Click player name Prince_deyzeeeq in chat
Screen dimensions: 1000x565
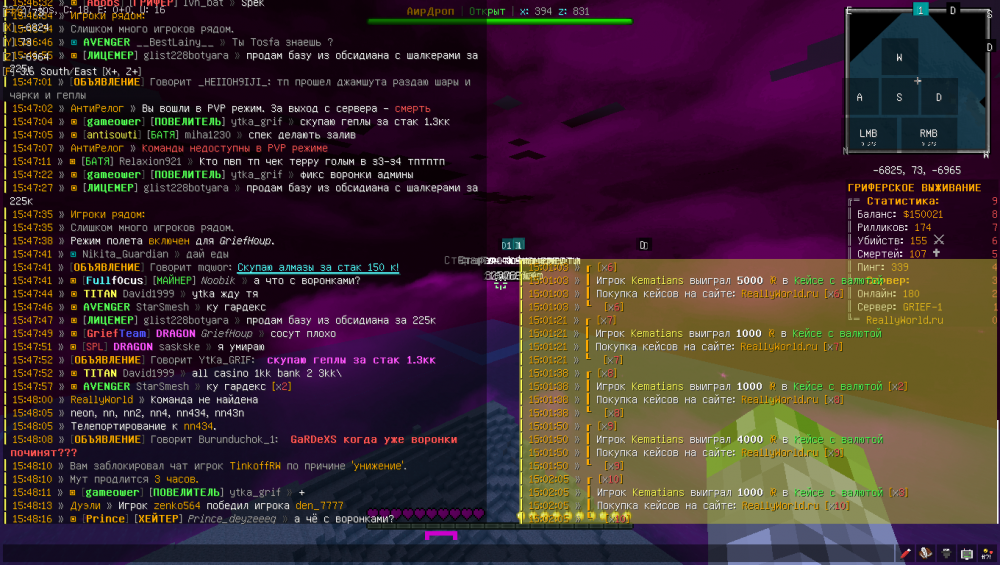point(232,519)
